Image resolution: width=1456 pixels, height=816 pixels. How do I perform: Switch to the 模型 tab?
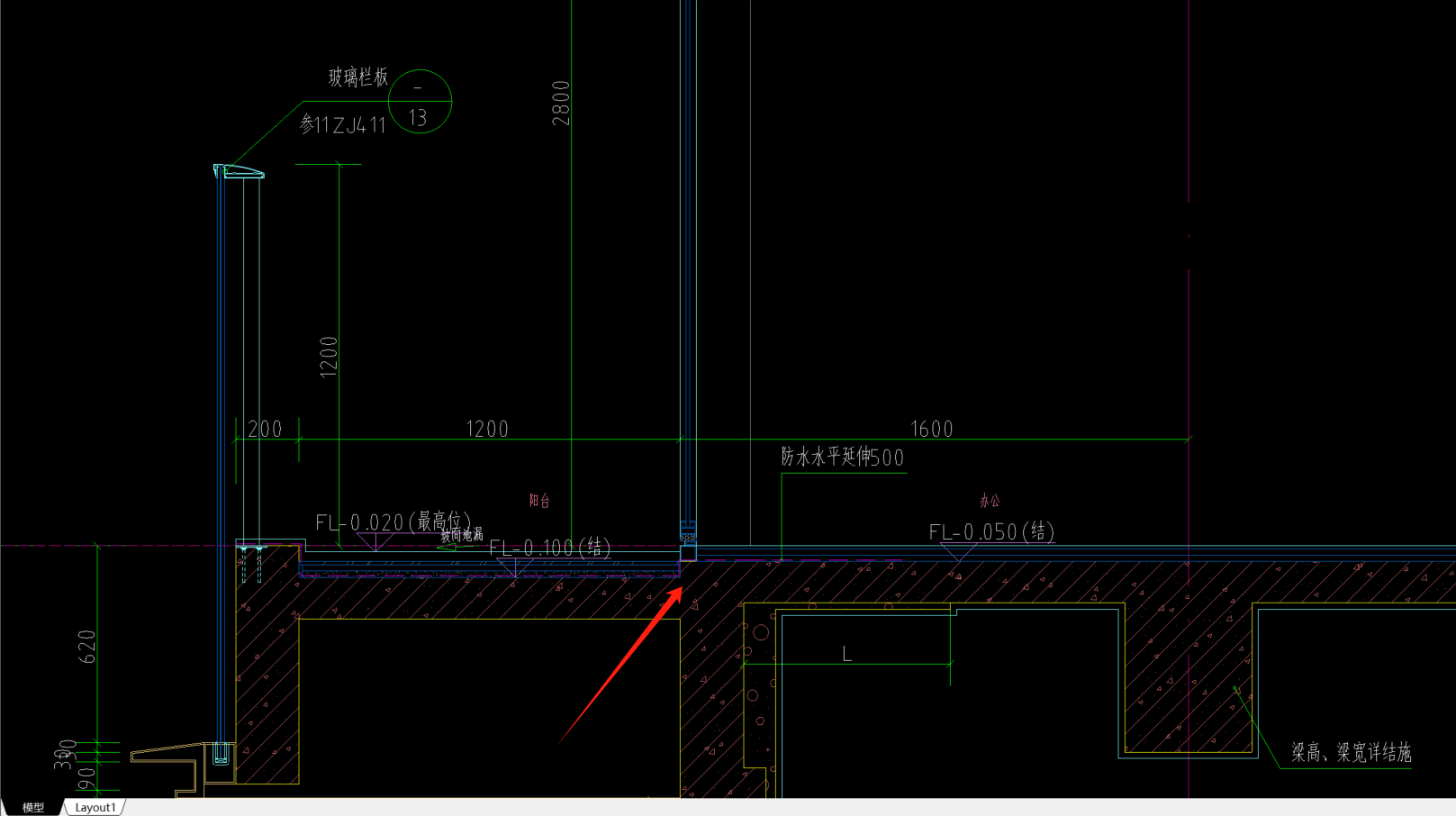[x=33, y=807]
